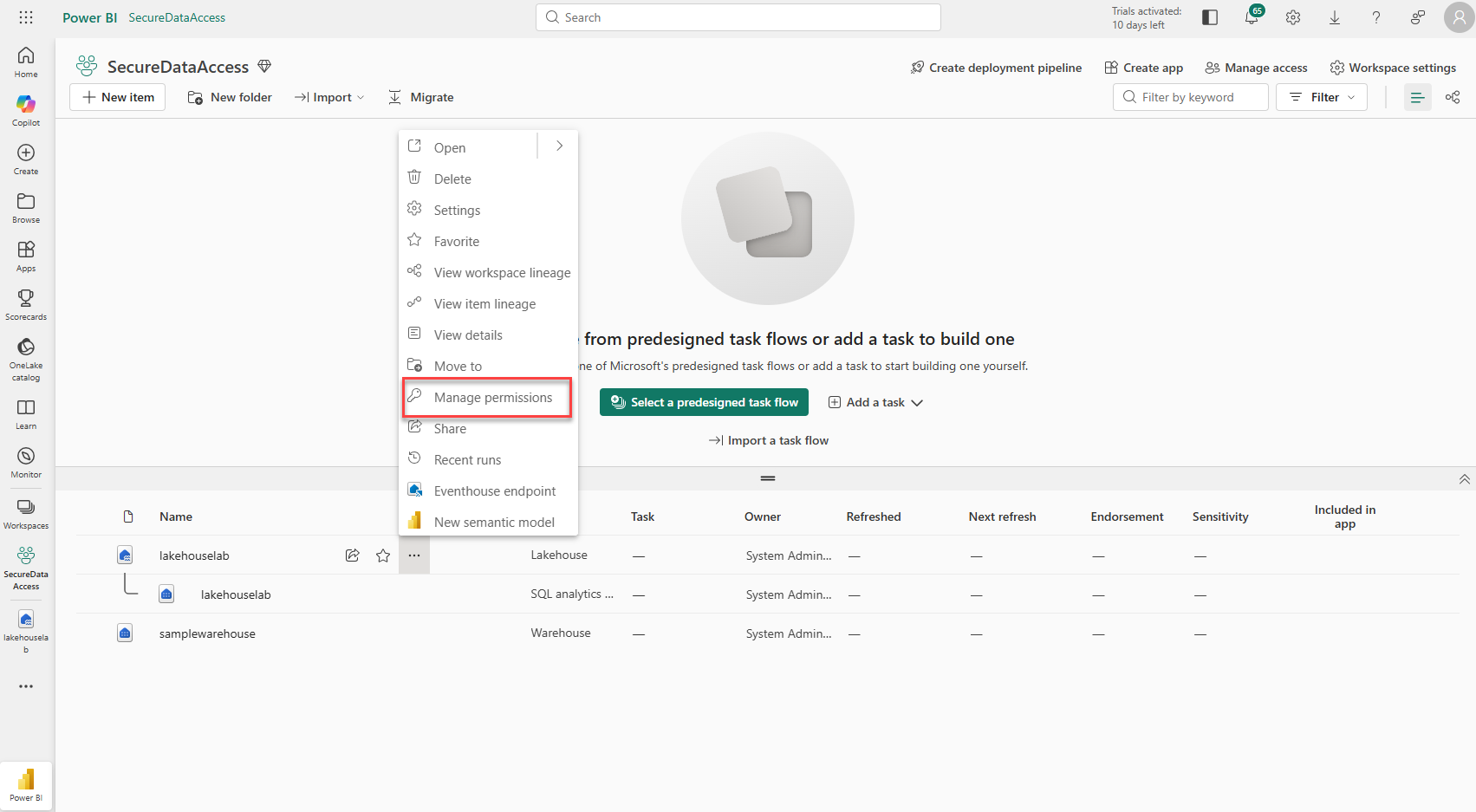The height and width of the screenshot is (812, 1476).
Task: Select Manage permissions menu item
Action: point(487,397)
